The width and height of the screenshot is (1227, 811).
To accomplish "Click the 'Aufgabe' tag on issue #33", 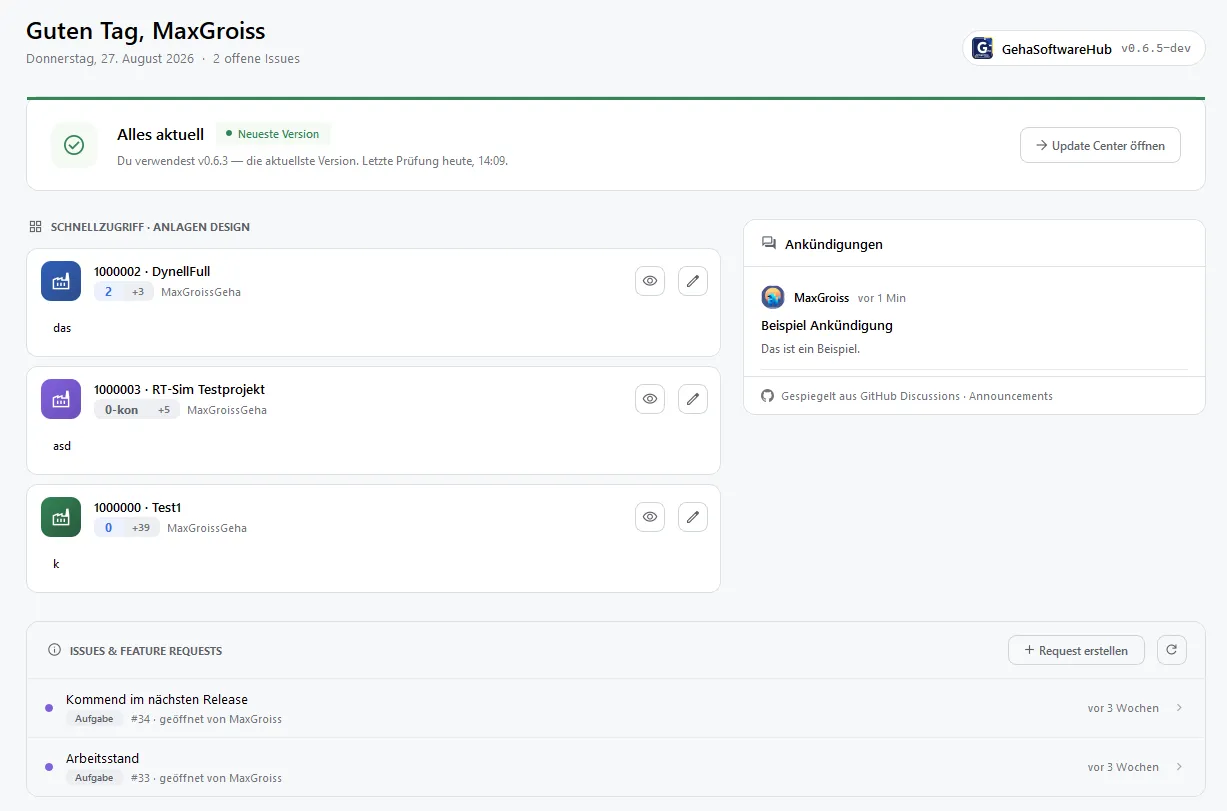I will pos(94,778).
